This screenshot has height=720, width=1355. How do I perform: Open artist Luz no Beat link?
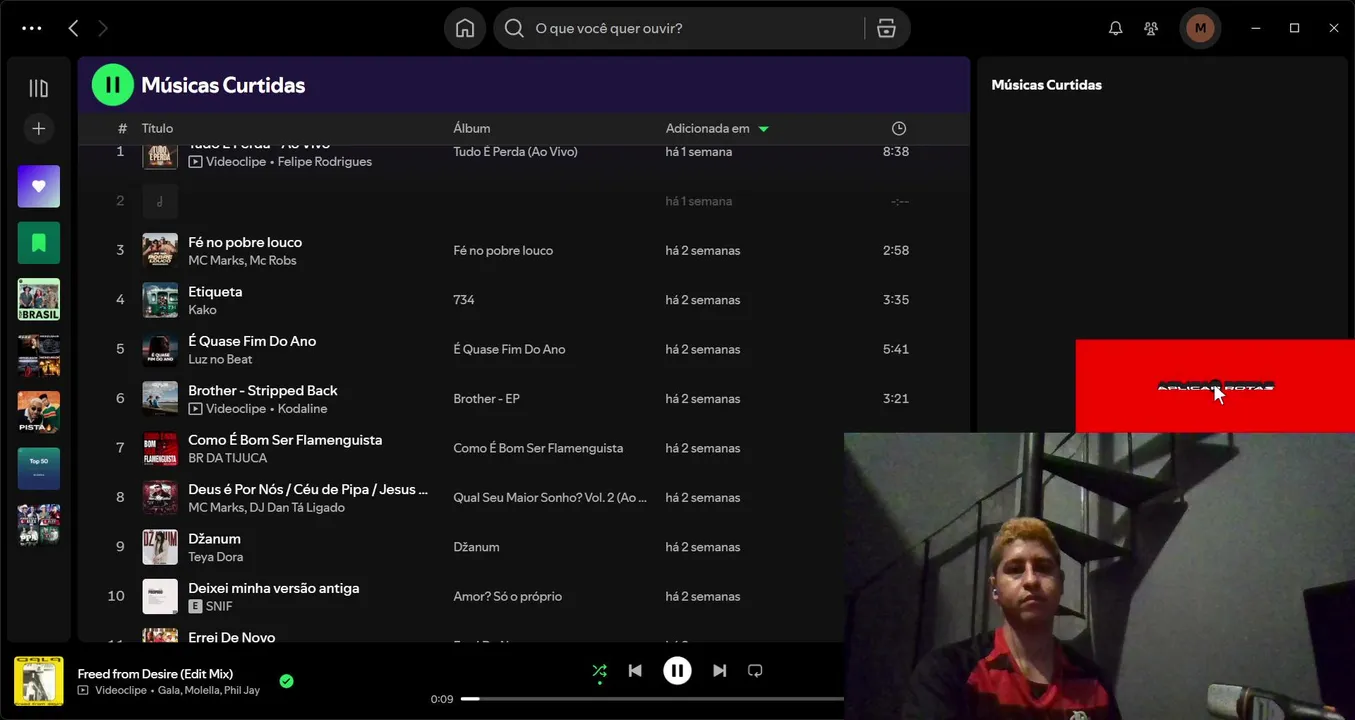[x=220, y=359]
